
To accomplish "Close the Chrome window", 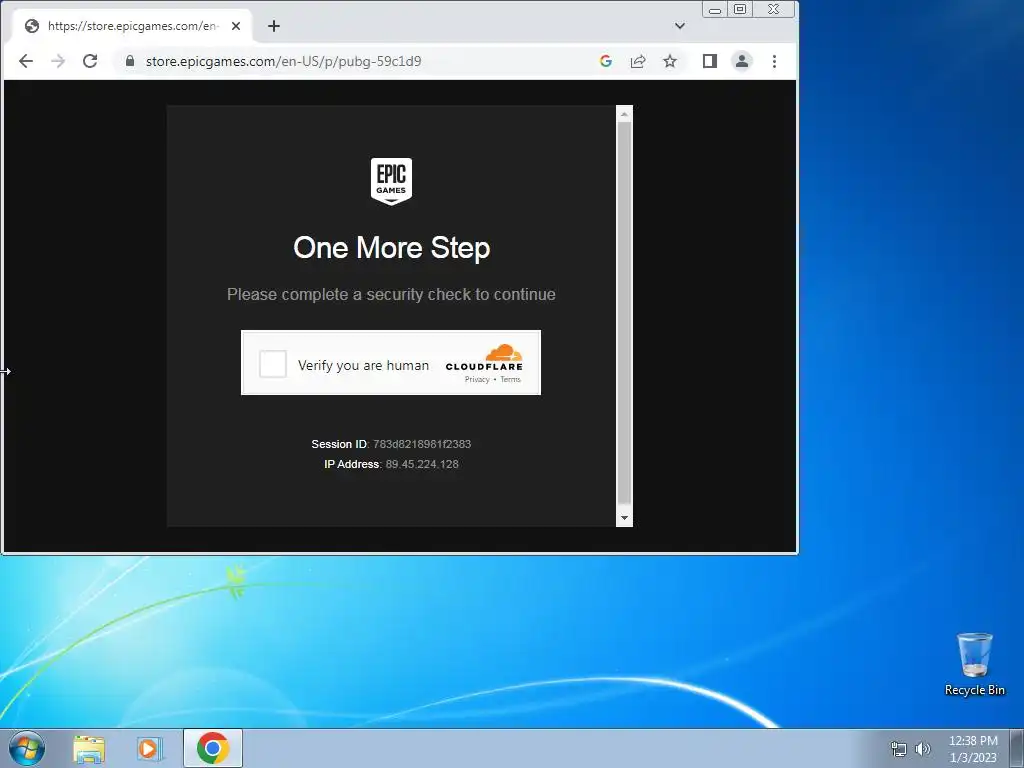I will [x=774, y=9].
